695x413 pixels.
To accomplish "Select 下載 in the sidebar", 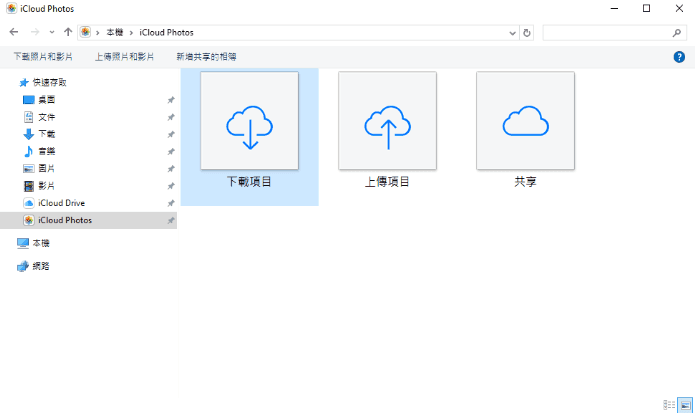I will pos(47,134).
